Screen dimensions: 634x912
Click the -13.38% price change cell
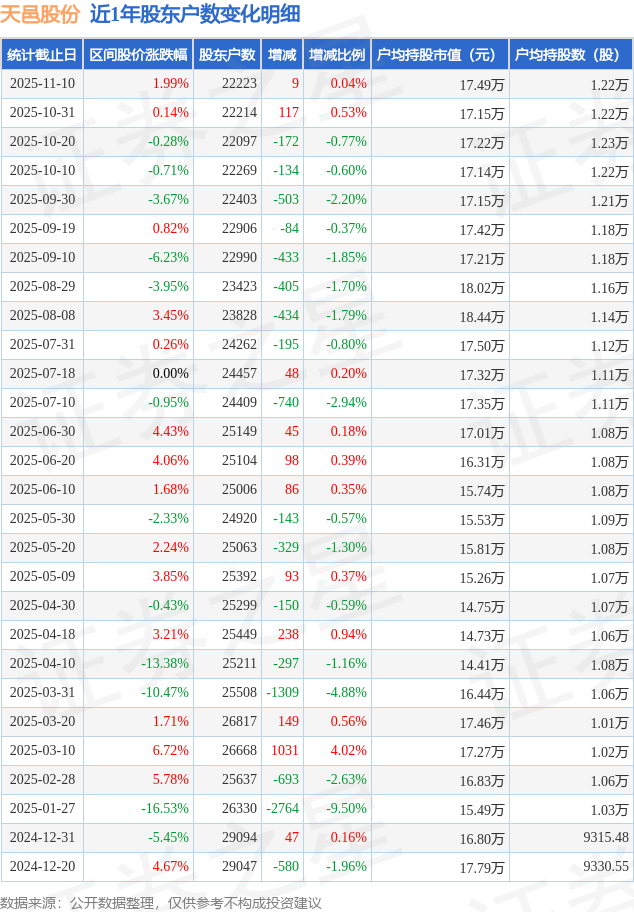165,664
